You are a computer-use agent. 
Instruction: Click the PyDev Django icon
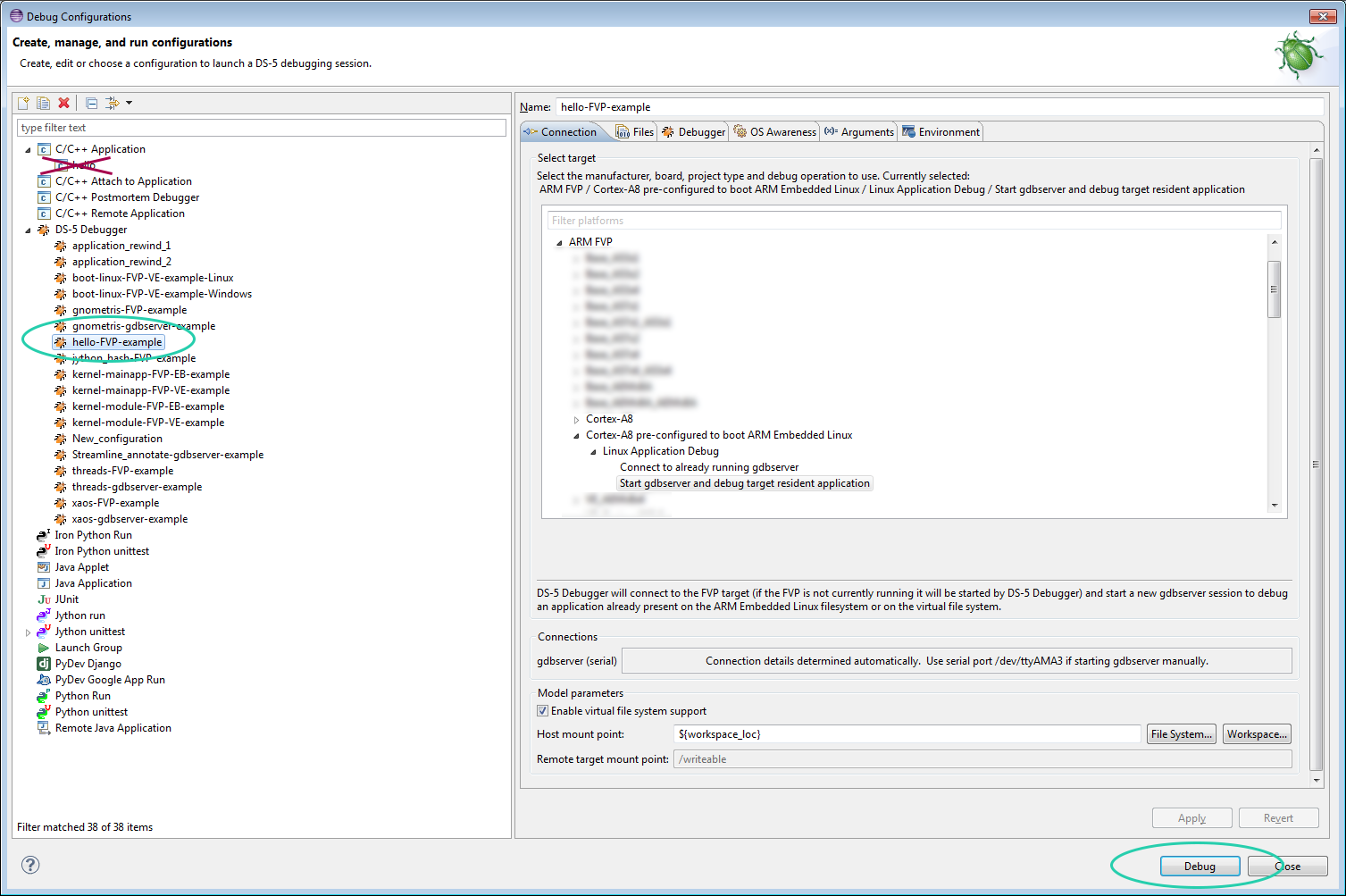[x=43, y=664]
